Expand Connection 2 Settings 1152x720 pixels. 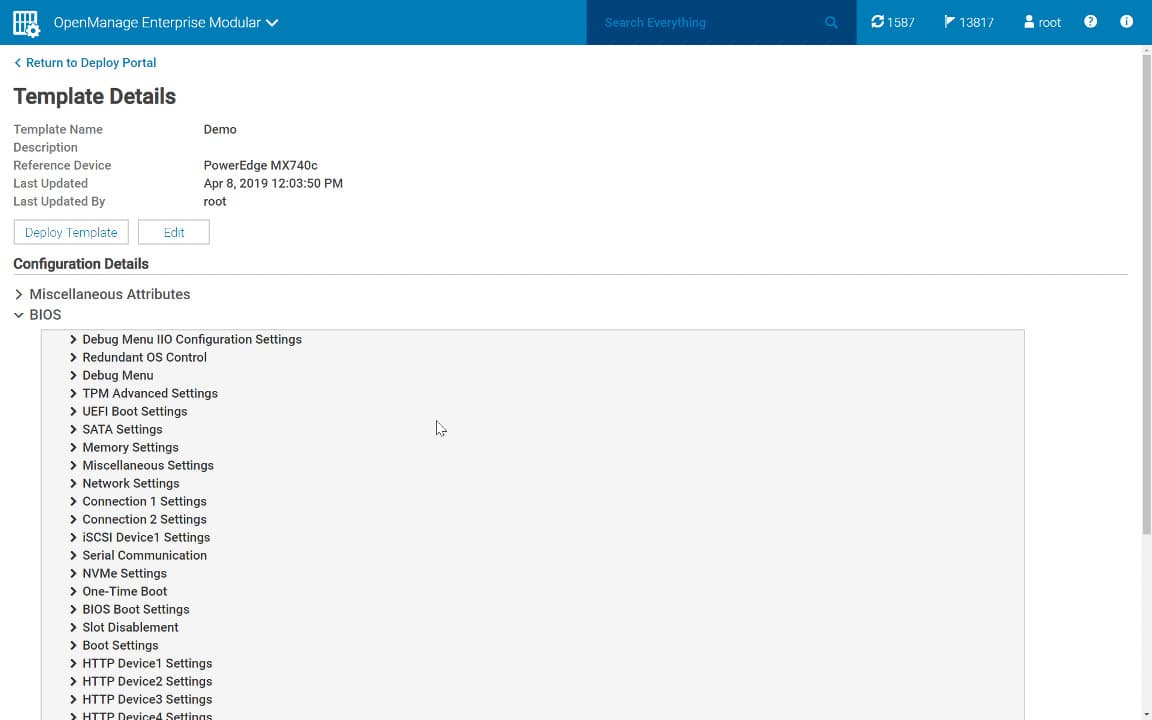(x=137, y=519)
